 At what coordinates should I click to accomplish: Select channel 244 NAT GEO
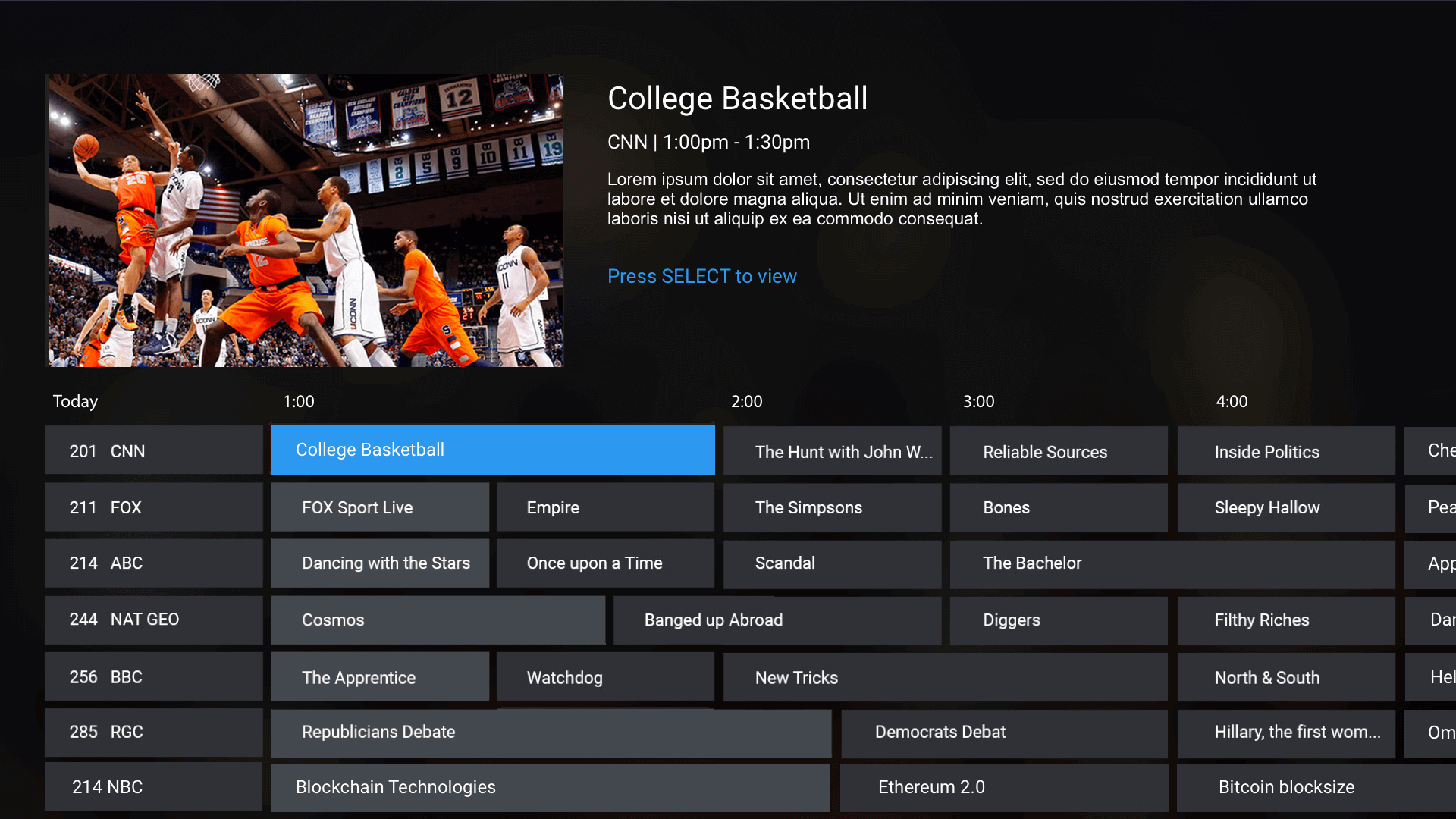(154, 620)
